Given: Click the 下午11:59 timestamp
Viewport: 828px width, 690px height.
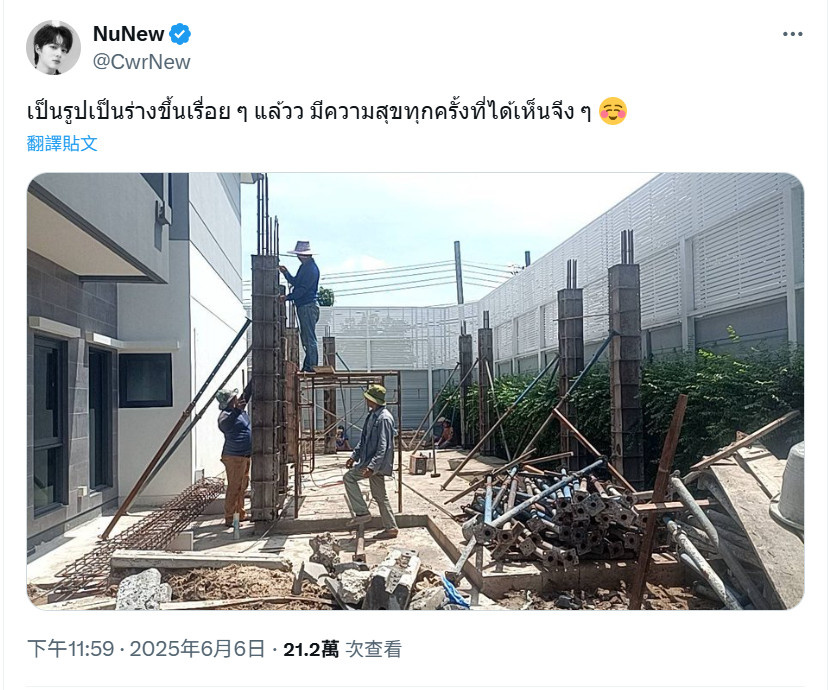Looking at the screenshot, I should click(x=71, y=649).
